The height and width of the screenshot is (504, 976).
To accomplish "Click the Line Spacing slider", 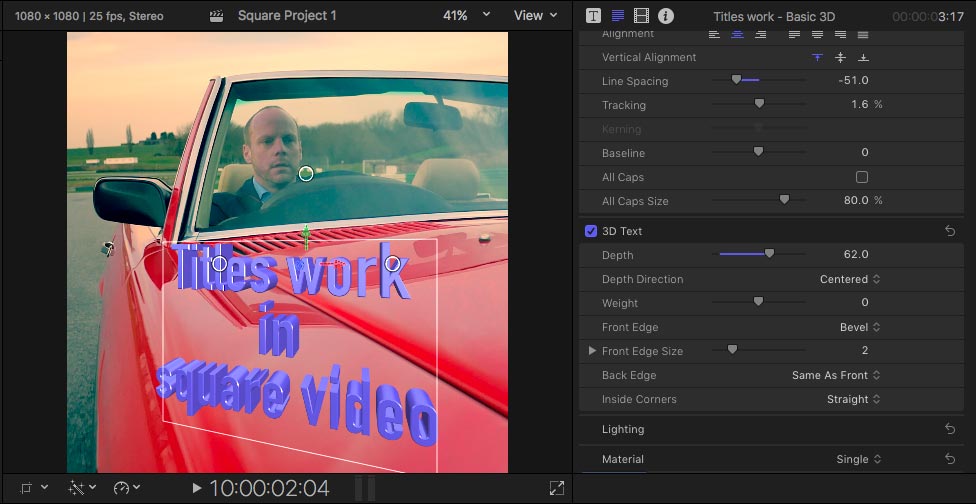I will [x=758, y=80].
